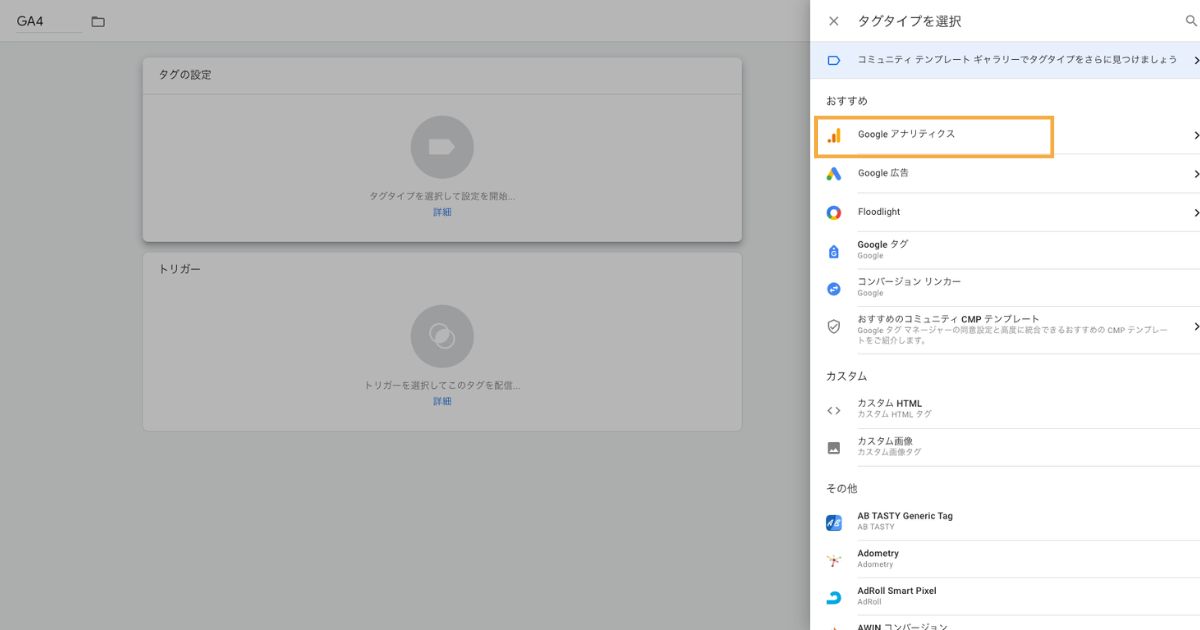The height and width of the screenshot is (630, 1200).
Task: Edit the GA4 tag name field
Action: [x=49, y=21]
